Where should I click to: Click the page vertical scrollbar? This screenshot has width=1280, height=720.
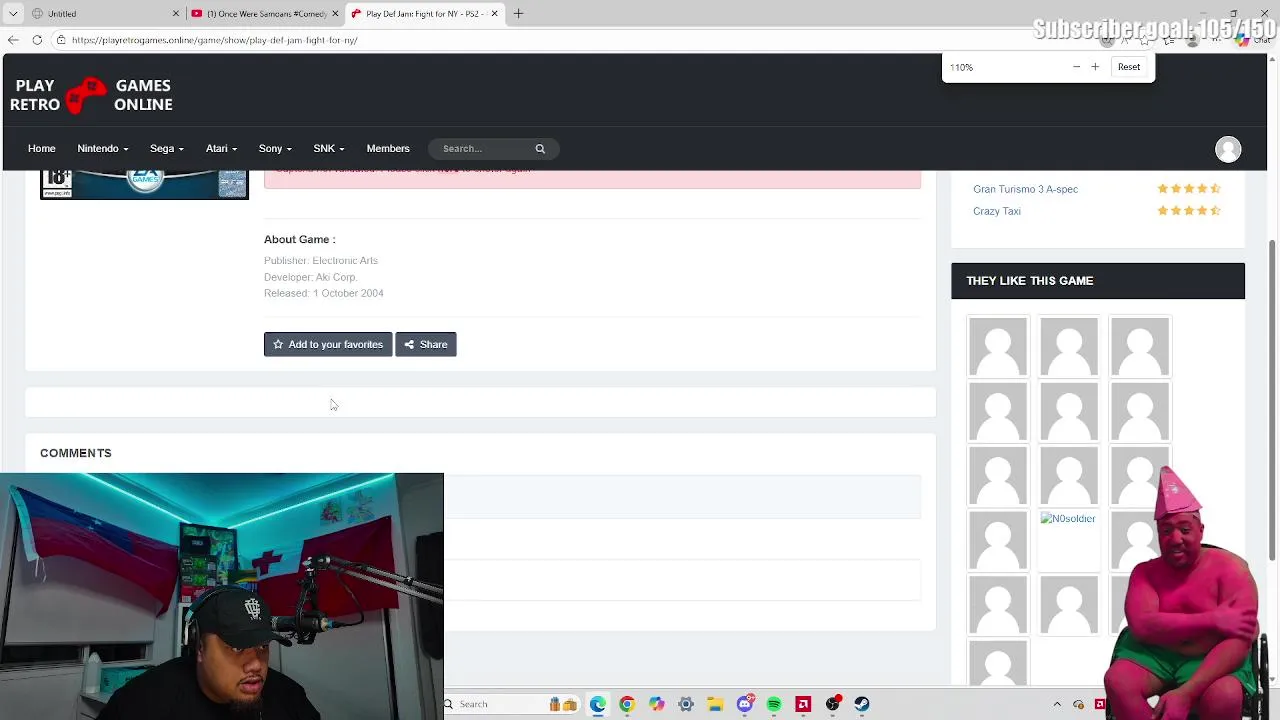point(1273,400)
